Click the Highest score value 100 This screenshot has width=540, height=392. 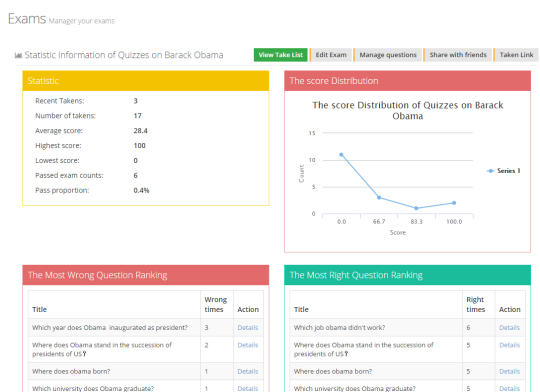[x=139, y=145]
